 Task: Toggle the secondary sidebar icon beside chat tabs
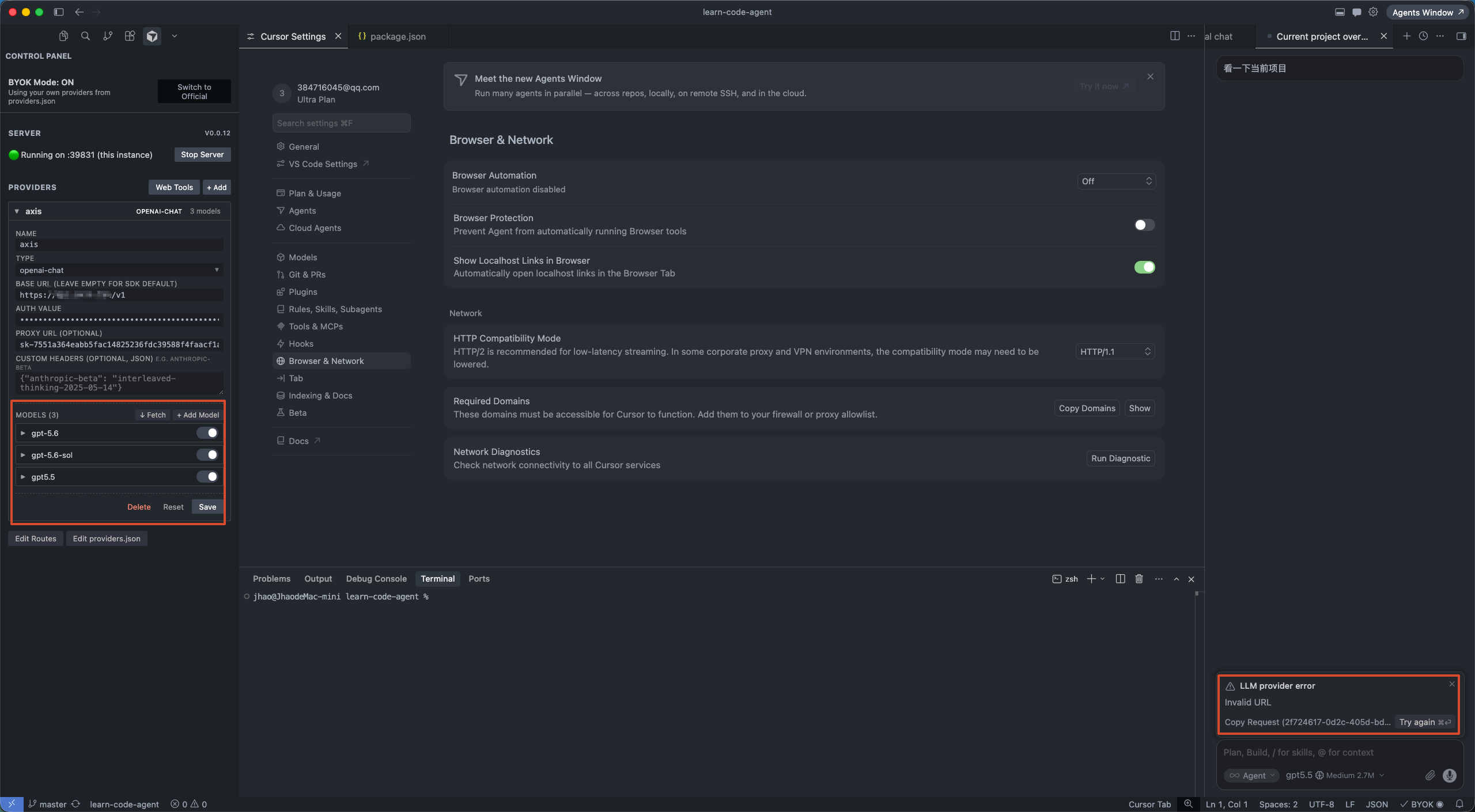click(x=1461, y=36)
